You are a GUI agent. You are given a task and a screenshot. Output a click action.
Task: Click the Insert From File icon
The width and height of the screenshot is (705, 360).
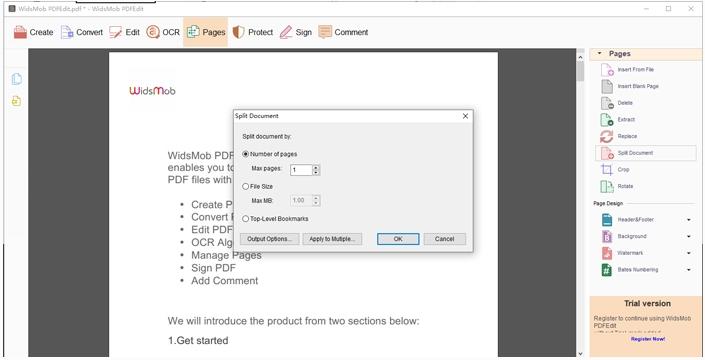(x=607, y=70)
